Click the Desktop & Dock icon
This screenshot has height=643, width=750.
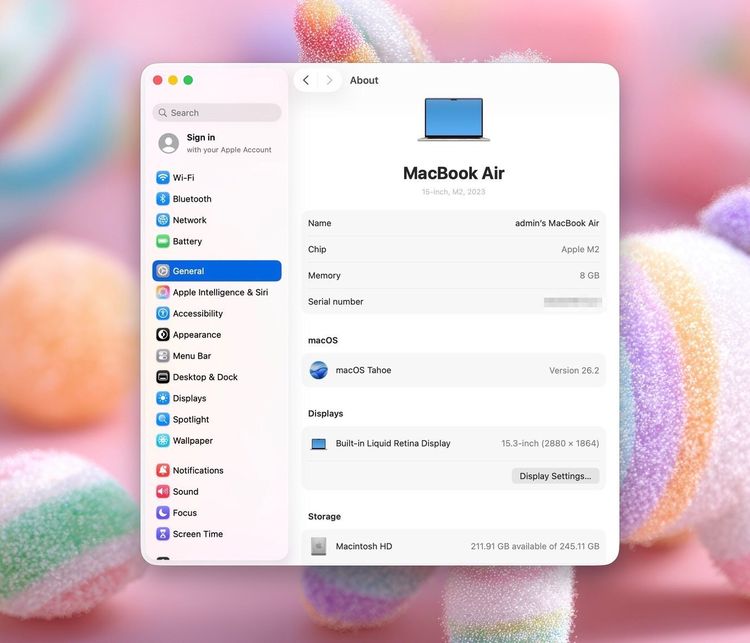(163, 377)
